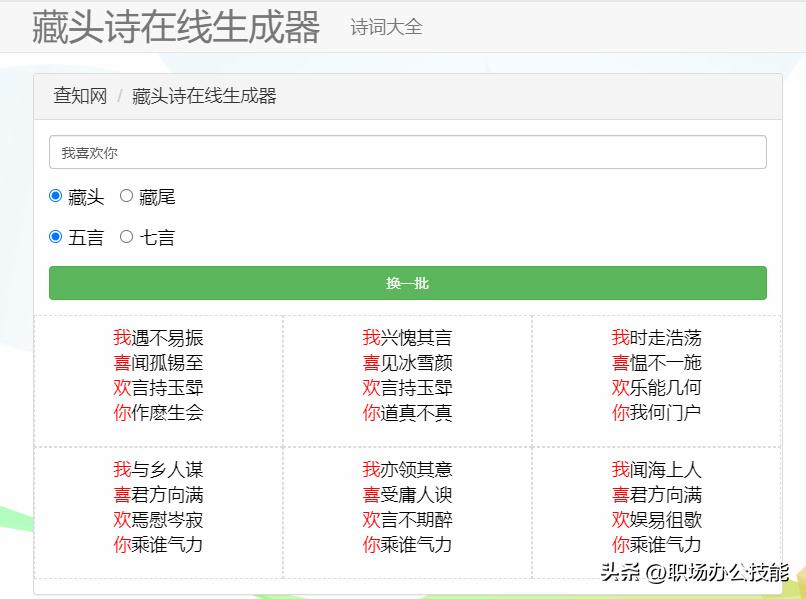This screenshot has height=599, width=806.
Task: Open the 查知网 breadcrumb link
Action: [x=78, y=96]
